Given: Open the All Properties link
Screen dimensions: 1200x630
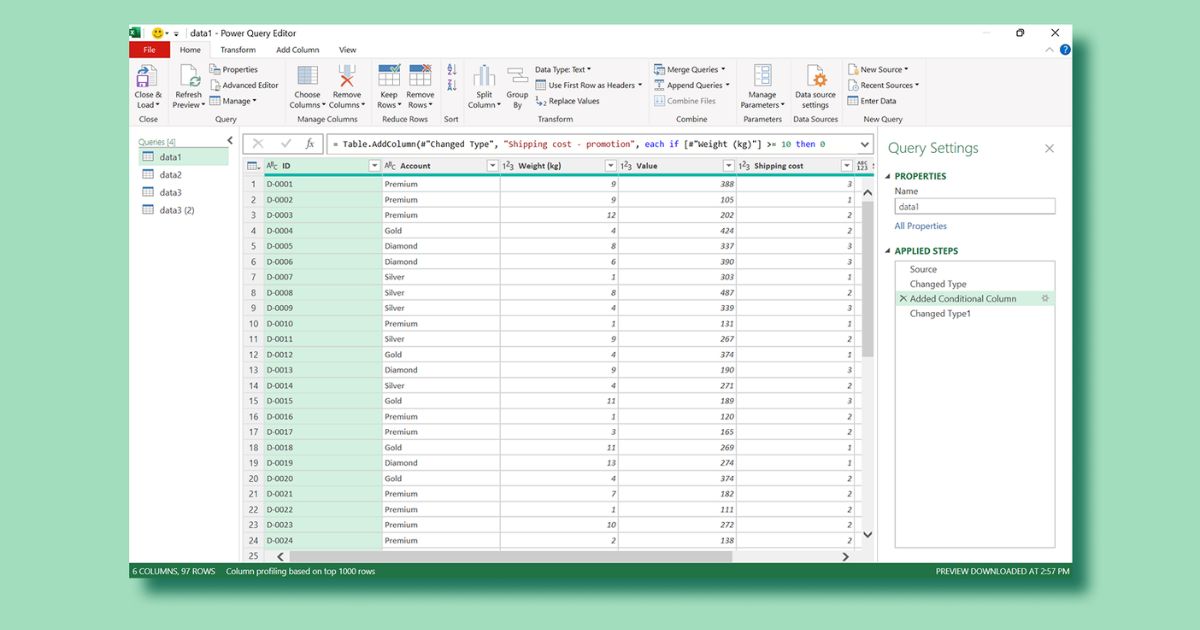Looking at the screenshot, I should pos(920,226).
